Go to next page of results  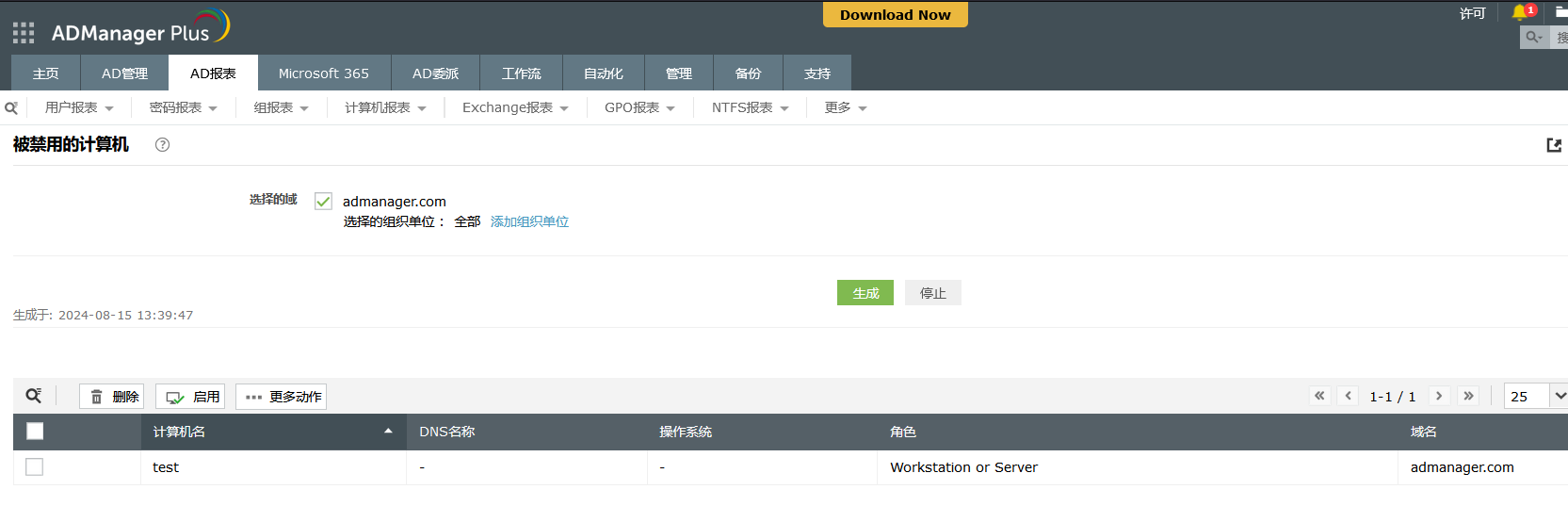[x=1439, y=396]
